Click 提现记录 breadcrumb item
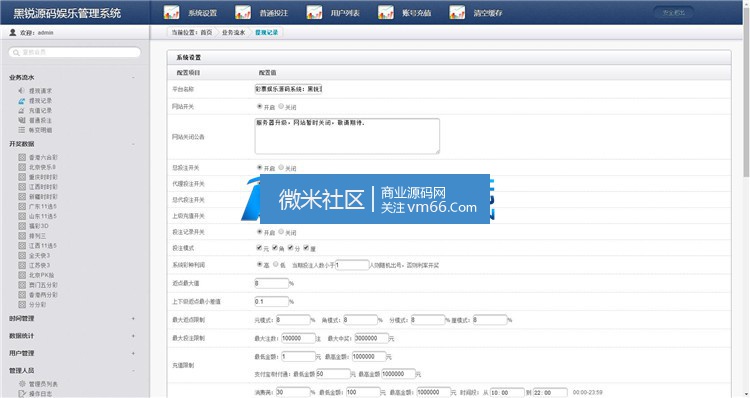The height and width of the screenshot is (398, 750). pos(266,33)
